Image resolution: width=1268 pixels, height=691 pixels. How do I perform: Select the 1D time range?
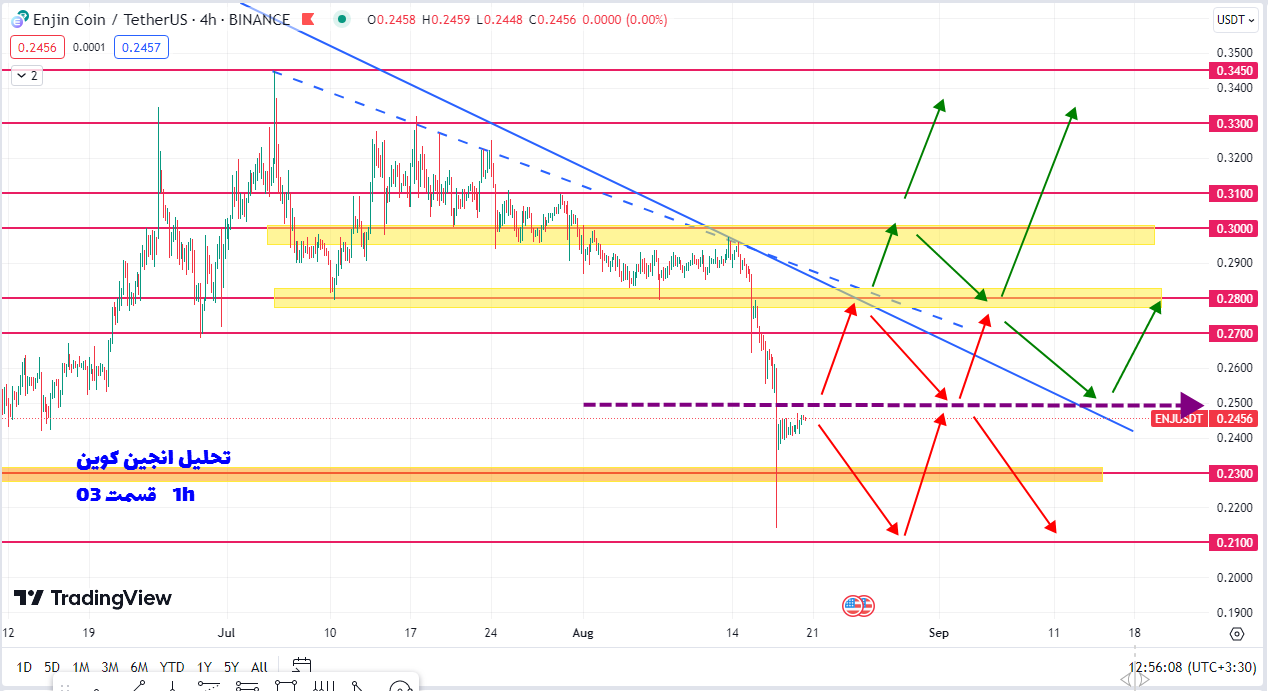24,667
